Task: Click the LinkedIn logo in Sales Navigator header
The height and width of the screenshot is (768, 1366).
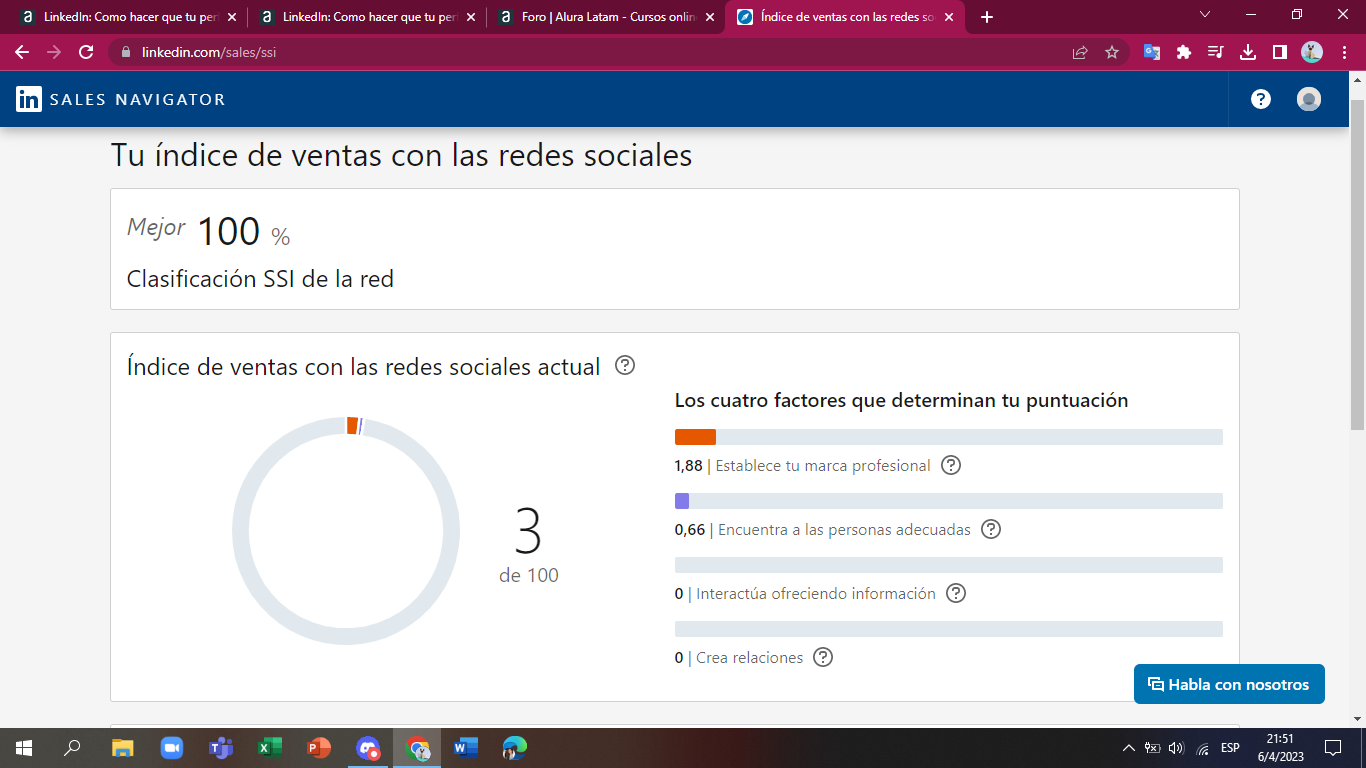Action: click(x=29, y=99)
